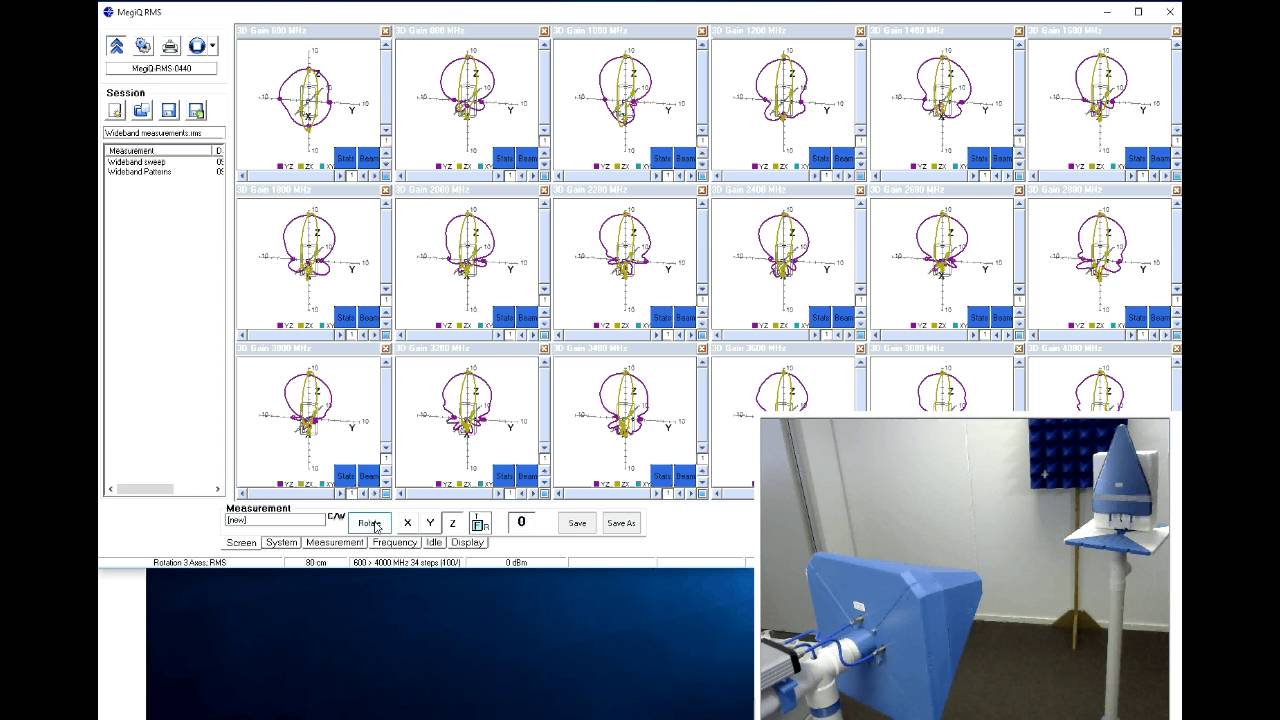Click Stats in the 3200 MHz panel
The image size is (1280, 720).
pos(504,476)
